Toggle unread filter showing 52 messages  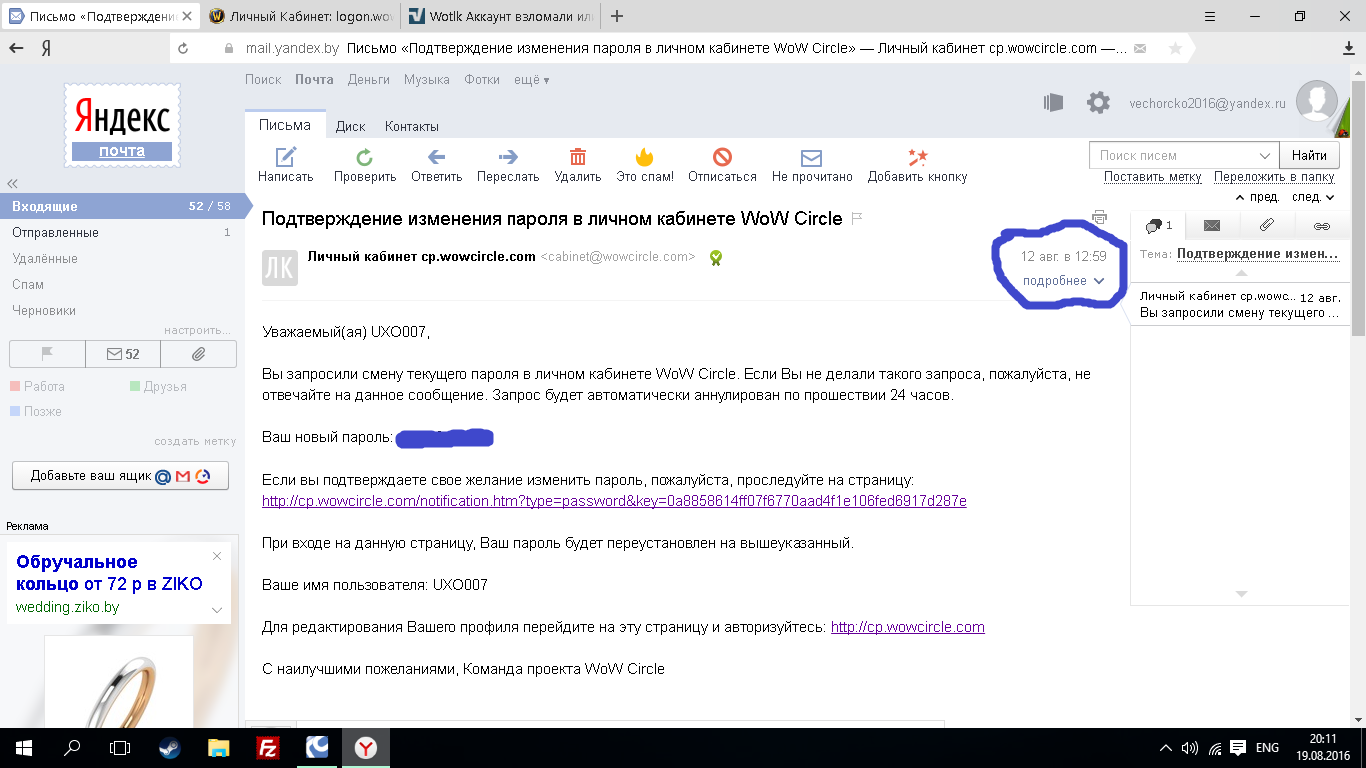(122, 354)
